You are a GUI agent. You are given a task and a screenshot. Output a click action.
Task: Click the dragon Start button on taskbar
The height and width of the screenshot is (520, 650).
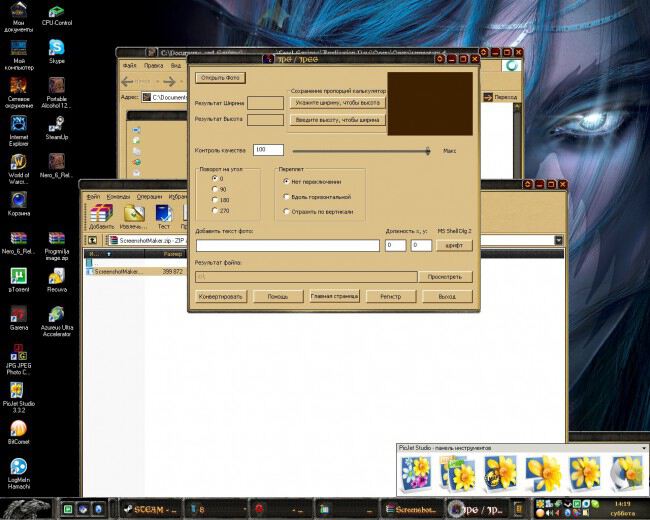27,508
